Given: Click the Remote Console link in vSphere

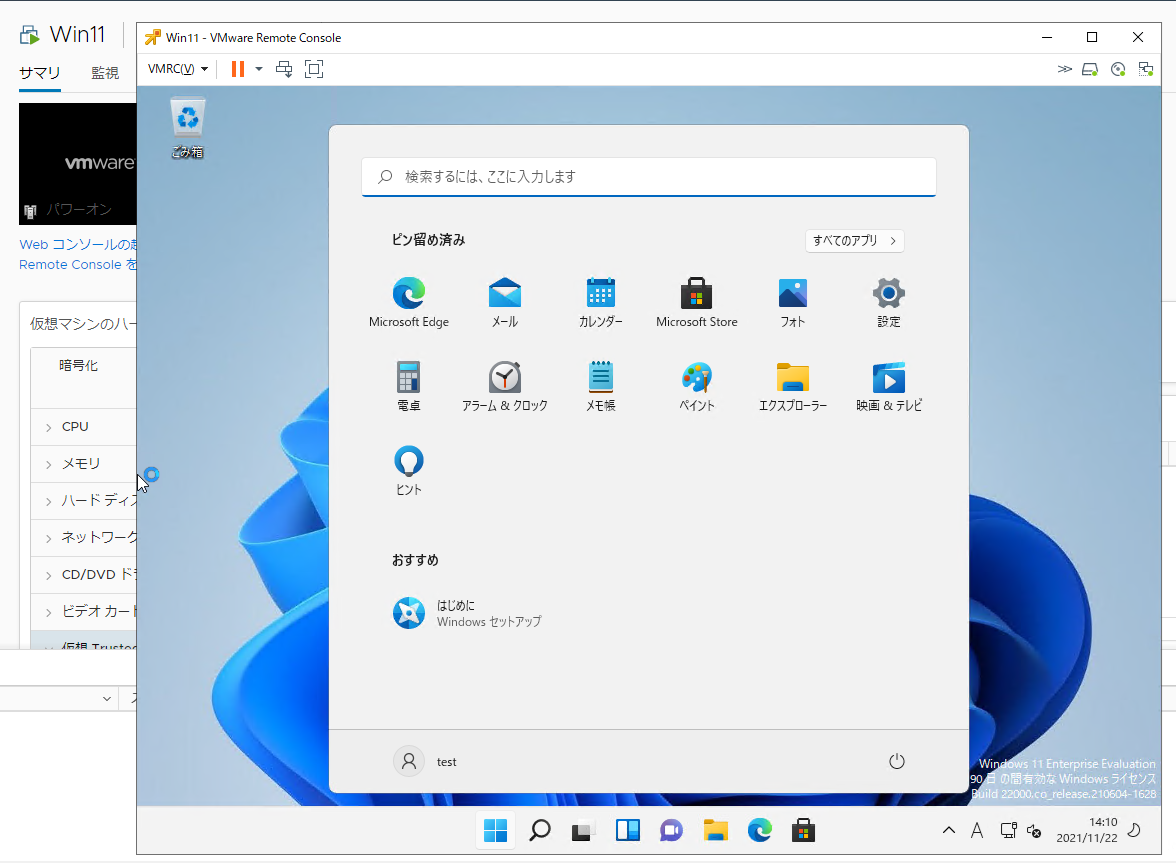Looking at the screenshot, I should [x=78, y=265].
